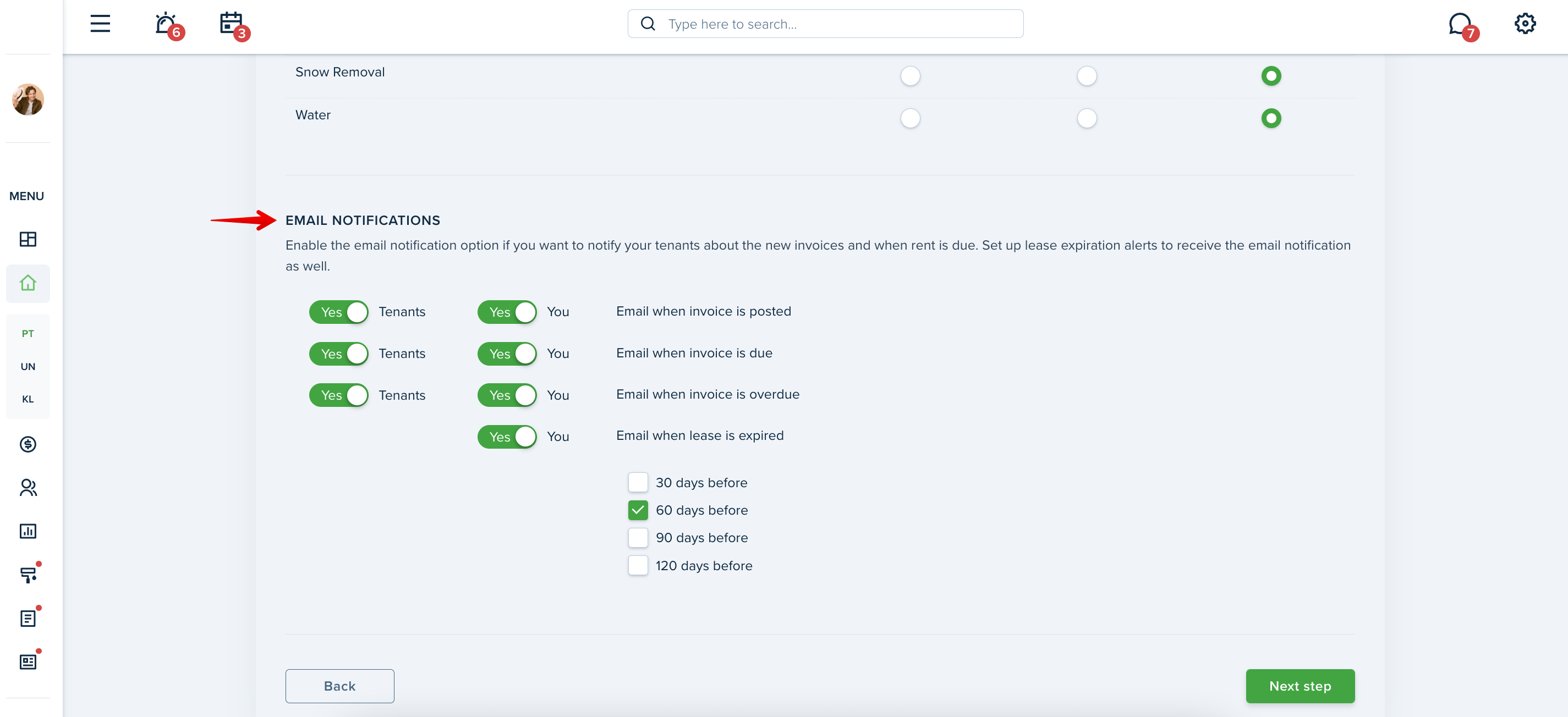Select the first radio for Water
This screenshot has height=717, width=1568.
tap(910, 118)
